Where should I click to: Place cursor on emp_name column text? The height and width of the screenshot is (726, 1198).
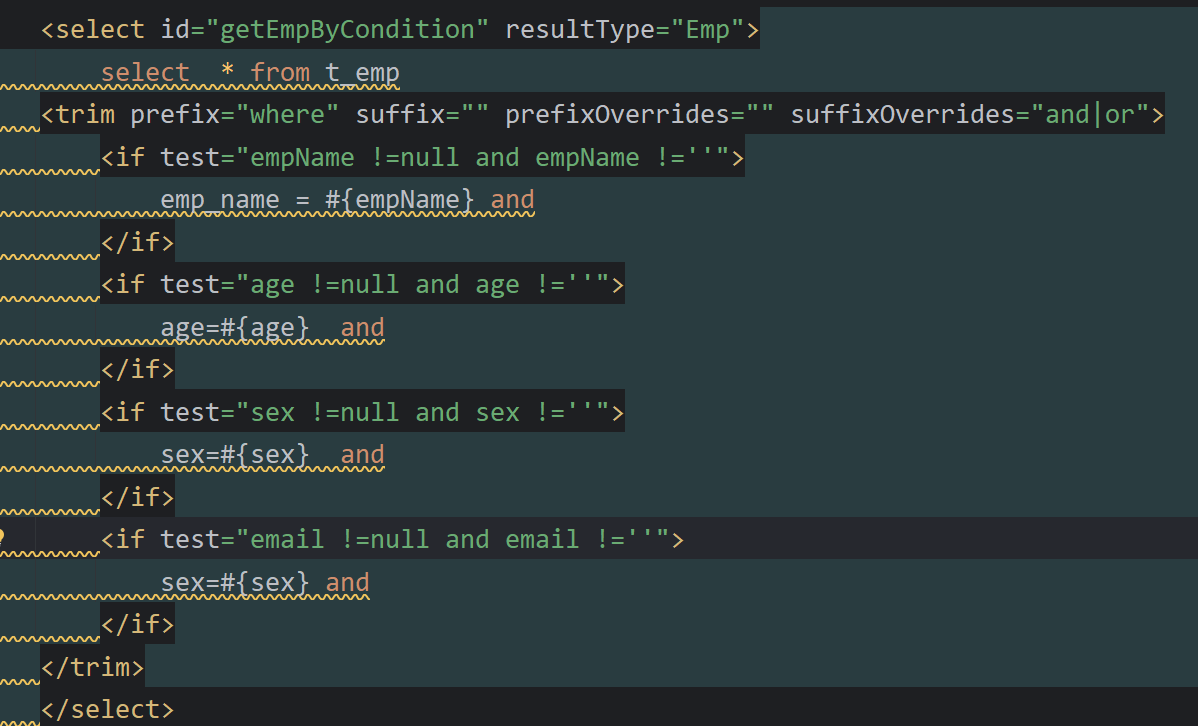click(220, 200)
